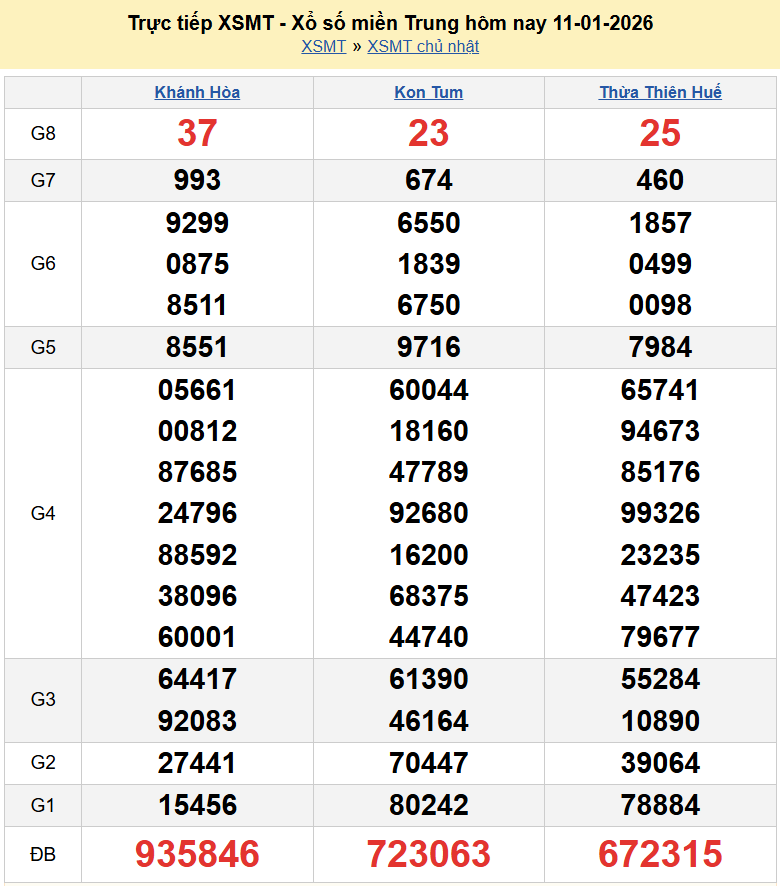The height and width of the screenshot is (886, 780).
Task: Click the red G8 number 37
Action: [197, 133]
